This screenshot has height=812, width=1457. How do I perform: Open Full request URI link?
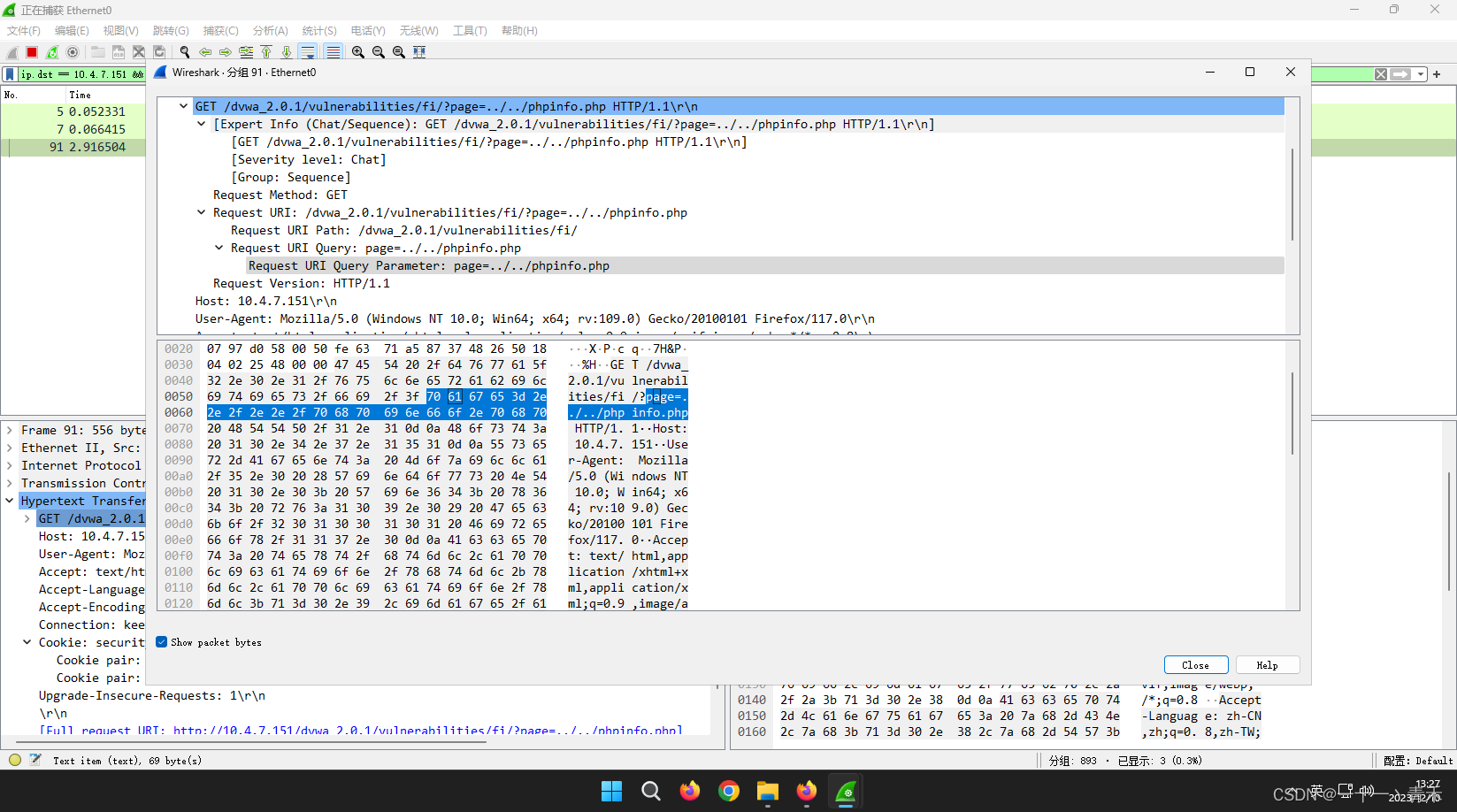click(x=427, y=731)
